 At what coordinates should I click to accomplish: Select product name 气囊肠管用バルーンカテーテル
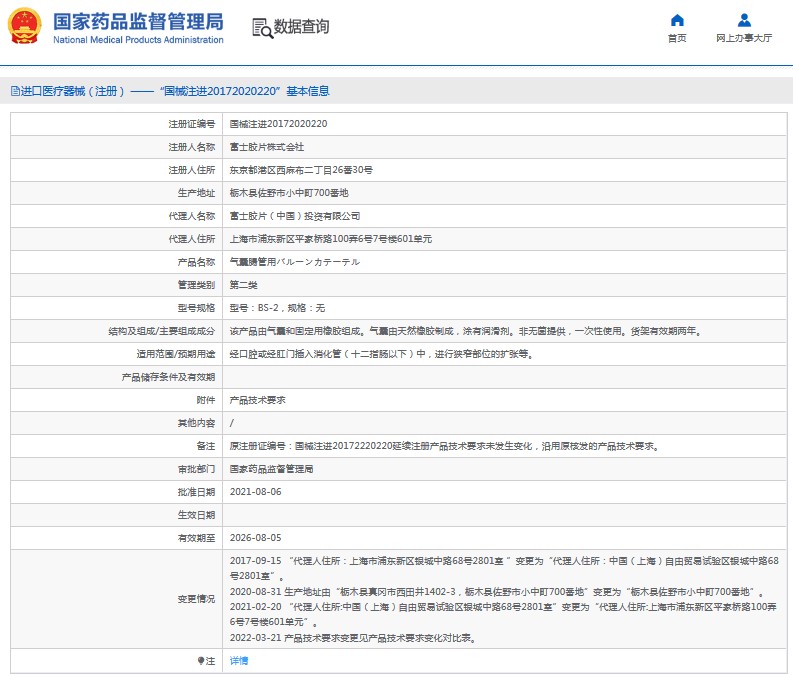coord(295,262)
